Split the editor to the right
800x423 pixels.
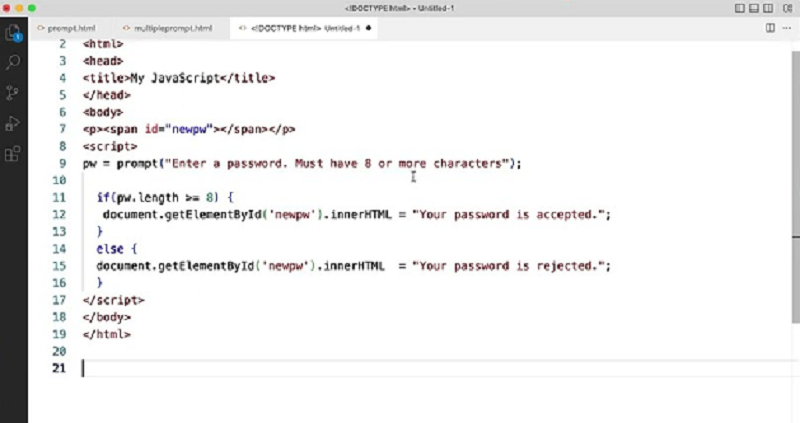tap(770, 28)
